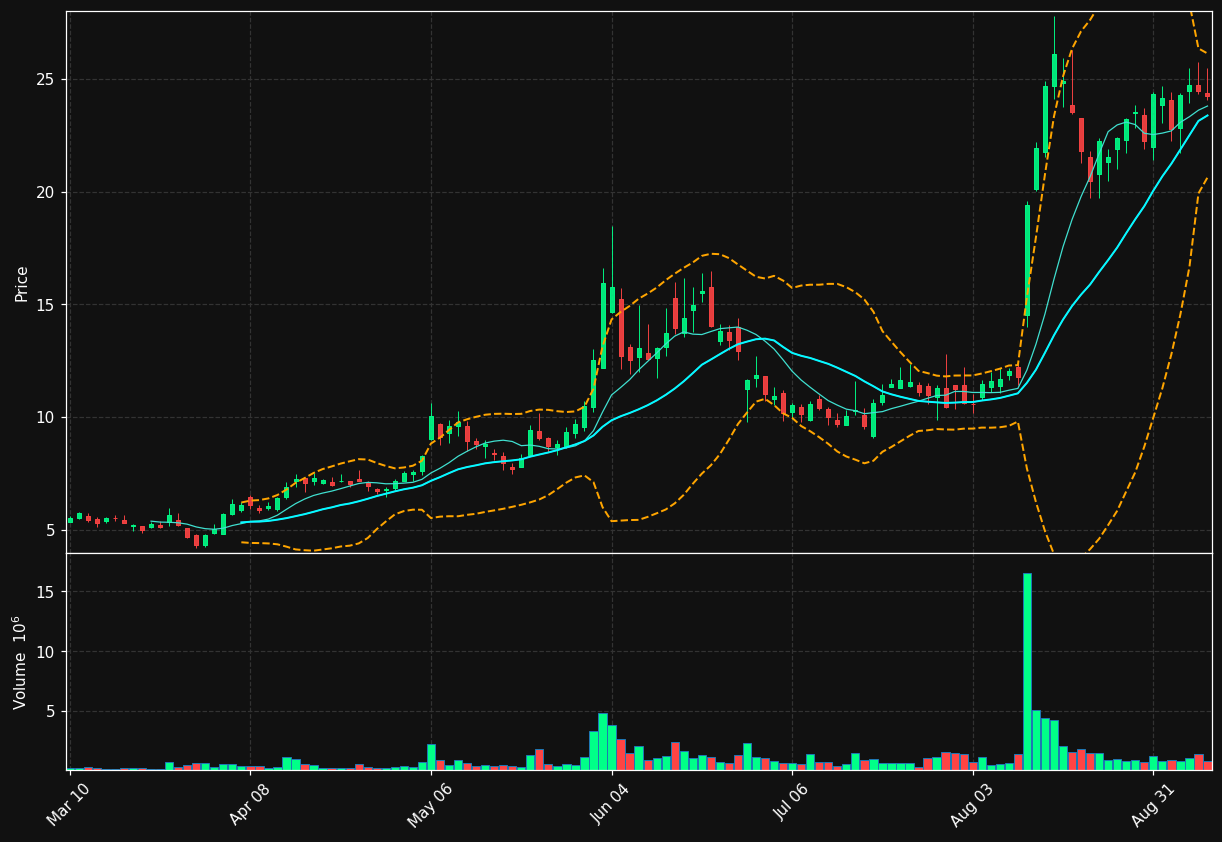This screenshot has height=842, width=1222.
Task: Click the 'Volume 10⁶' axis label
Action: pos(20,662)
